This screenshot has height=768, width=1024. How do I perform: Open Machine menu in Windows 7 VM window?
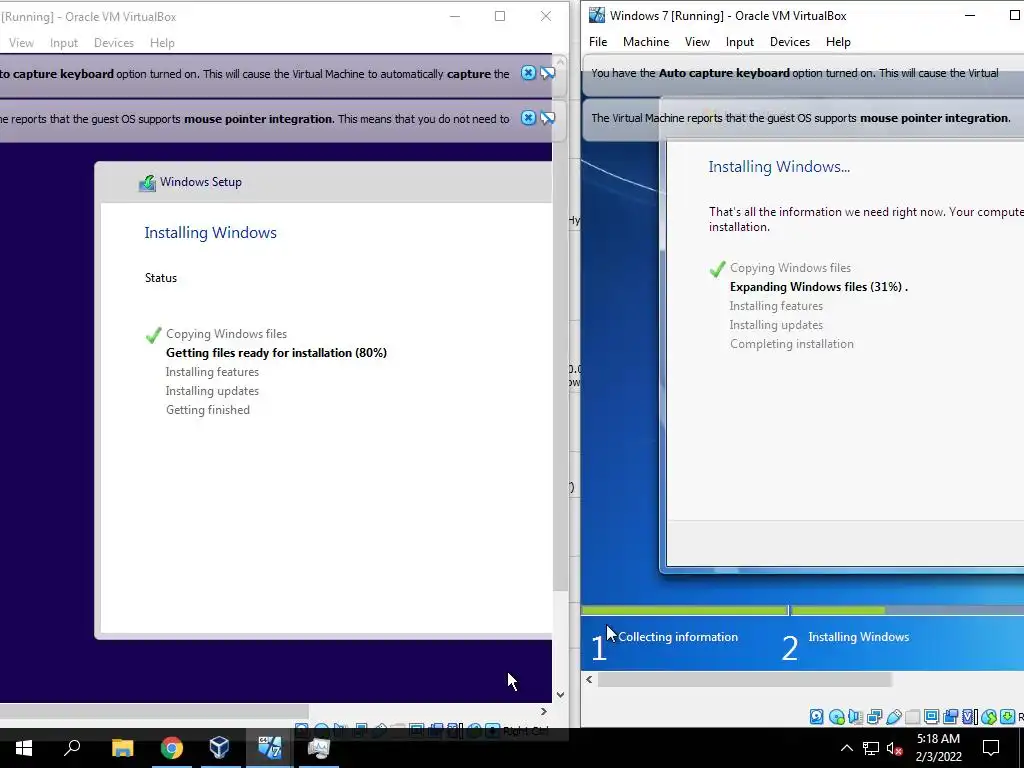coord(646,42)
